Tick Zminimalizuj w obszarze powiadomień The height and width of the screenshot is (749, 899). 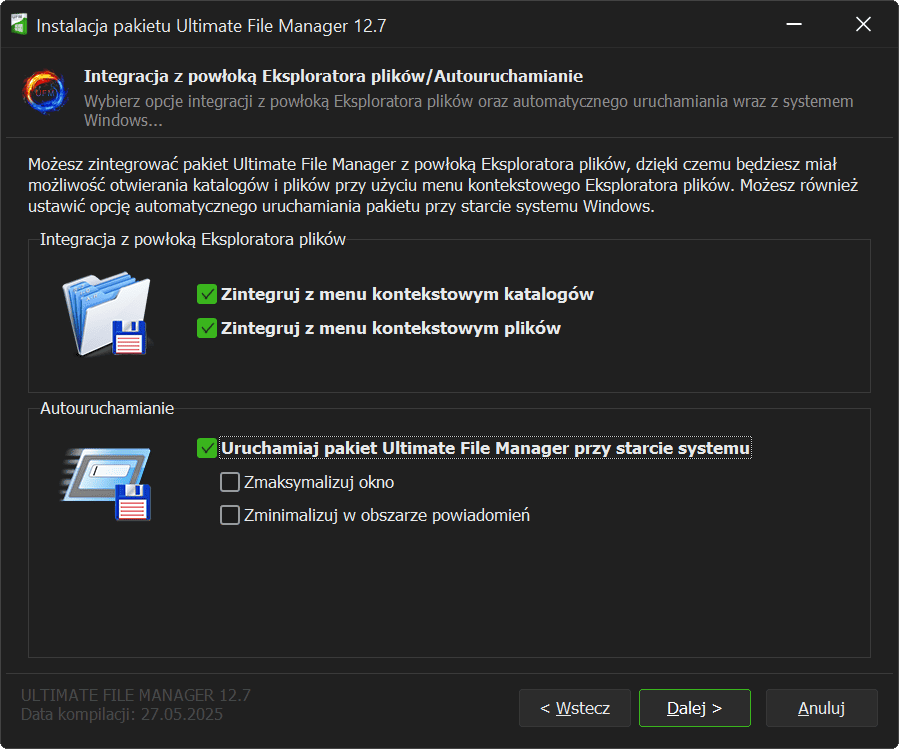229,516
